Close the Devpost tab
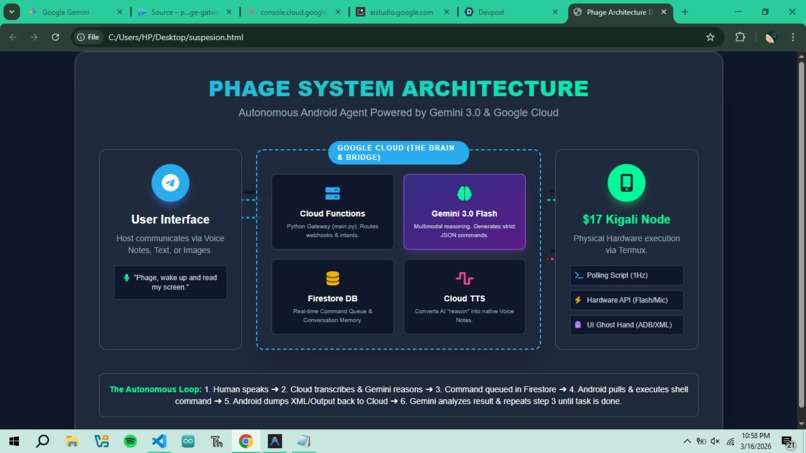This screenshot has height=453, width=806. click(555, 12)
